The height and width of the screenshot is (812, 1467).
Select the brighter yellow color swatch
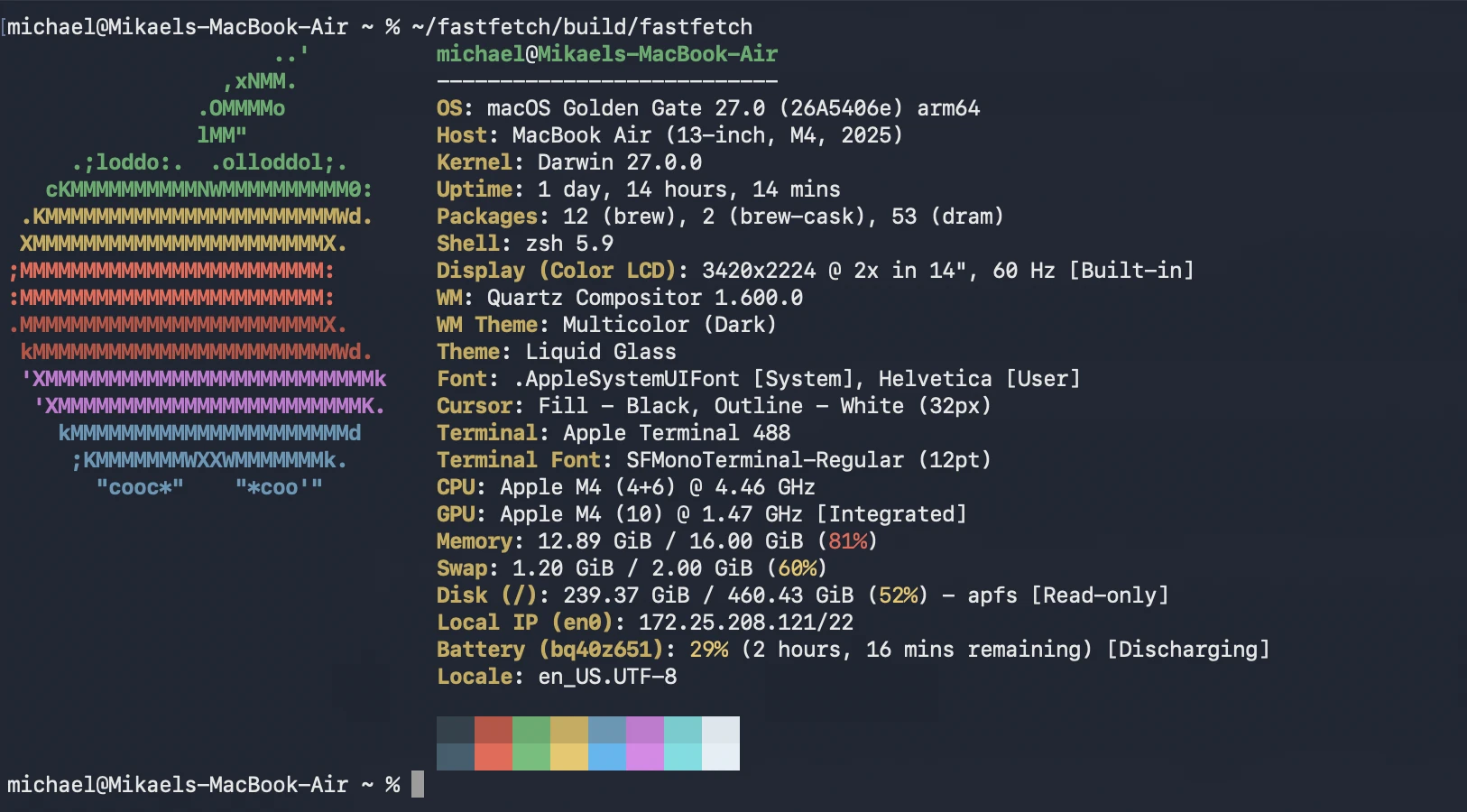(569, 757)
